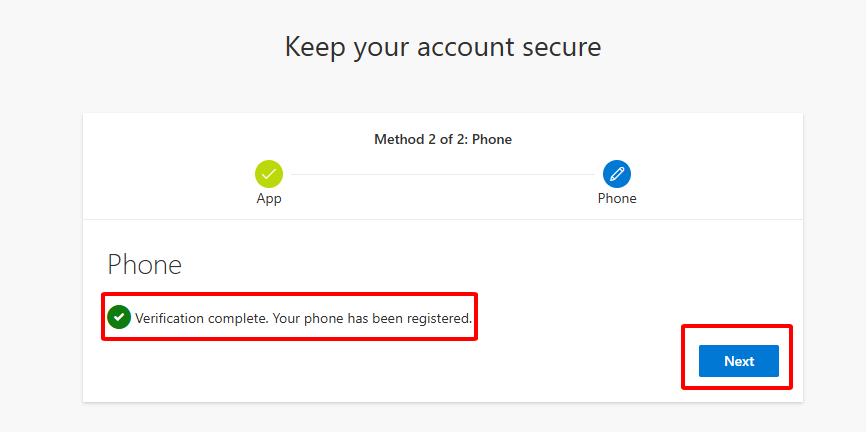This screenshot has height=432, width=866.
Task: Click the progress line between App and Phone
Action: point(443,174)
